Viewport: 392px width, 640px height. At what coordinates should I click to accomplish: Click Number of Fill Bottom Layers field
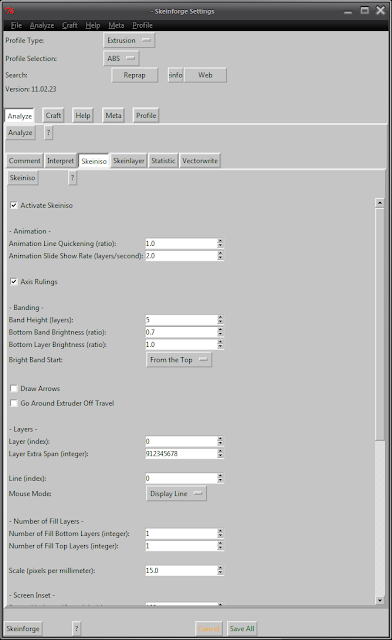(x=181, y=533)
